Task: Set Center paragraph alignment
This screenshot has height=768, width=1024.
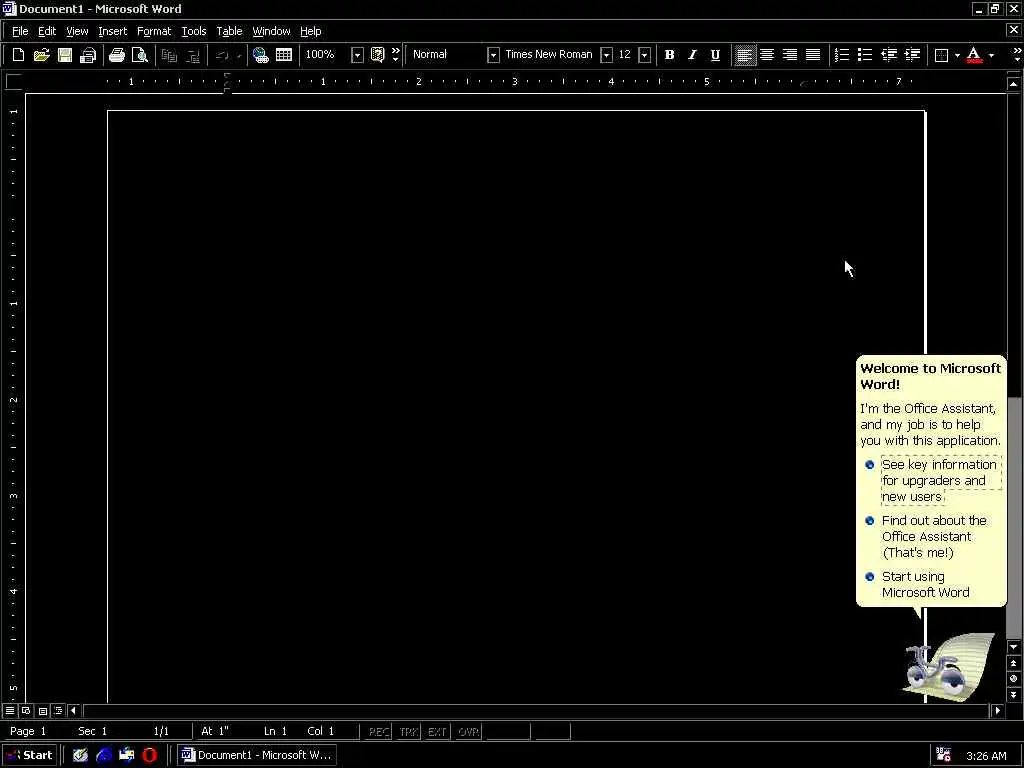Action: [x=767, y=55]
